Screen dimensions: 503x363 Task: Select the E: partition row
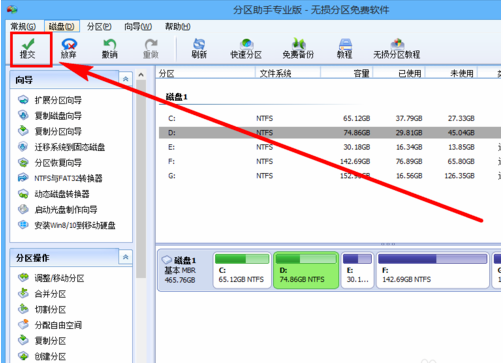pos(329,147)
